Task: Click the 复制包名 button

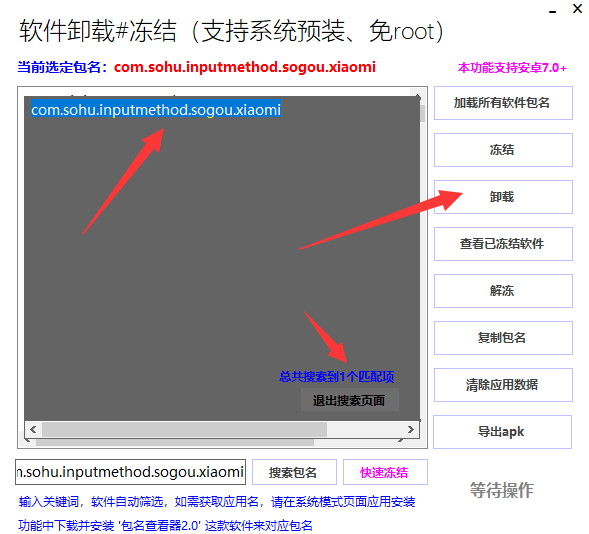Action: coord(503,338)
